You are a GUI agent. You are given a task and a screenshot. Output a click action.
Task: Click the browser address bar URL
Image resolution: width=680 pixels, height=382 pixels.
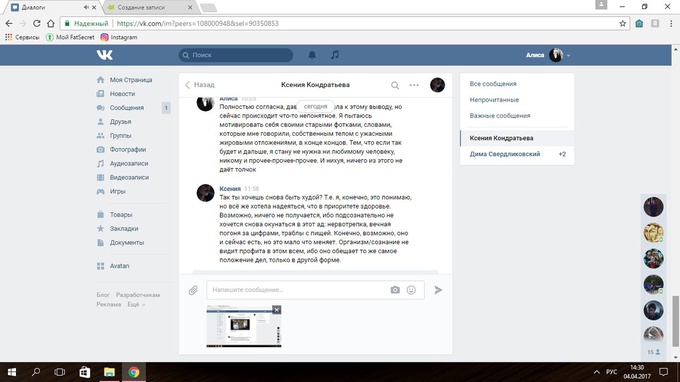198,23
